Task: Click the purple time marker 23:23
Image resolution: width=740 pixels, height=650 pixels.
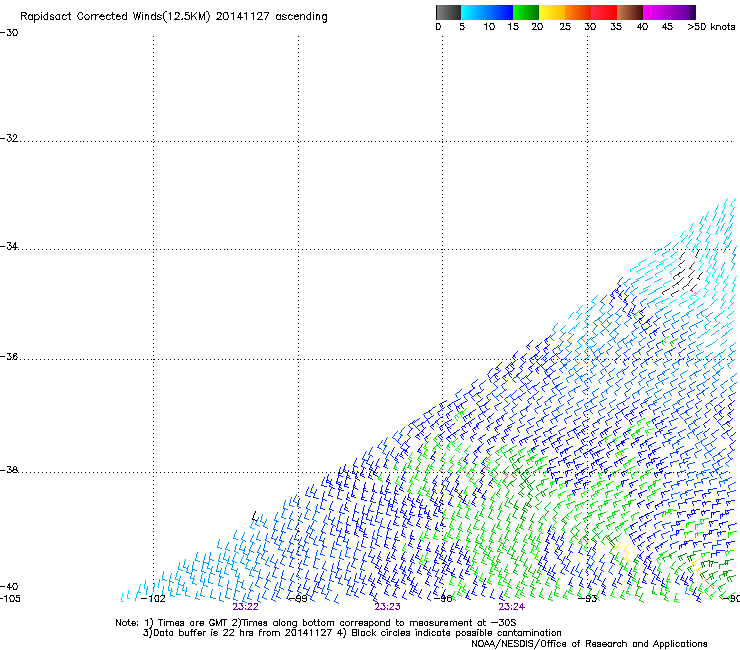Action: [387, 607]
